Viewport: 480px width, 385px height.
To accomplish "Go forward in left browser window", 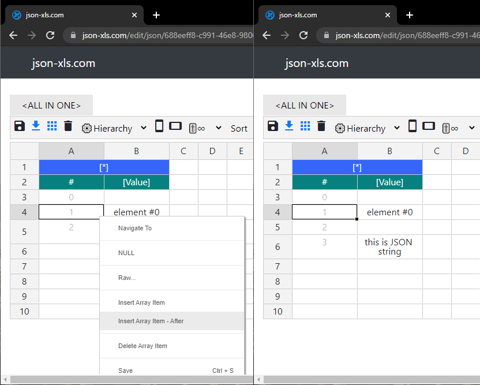I will click(x=32, y=35).
